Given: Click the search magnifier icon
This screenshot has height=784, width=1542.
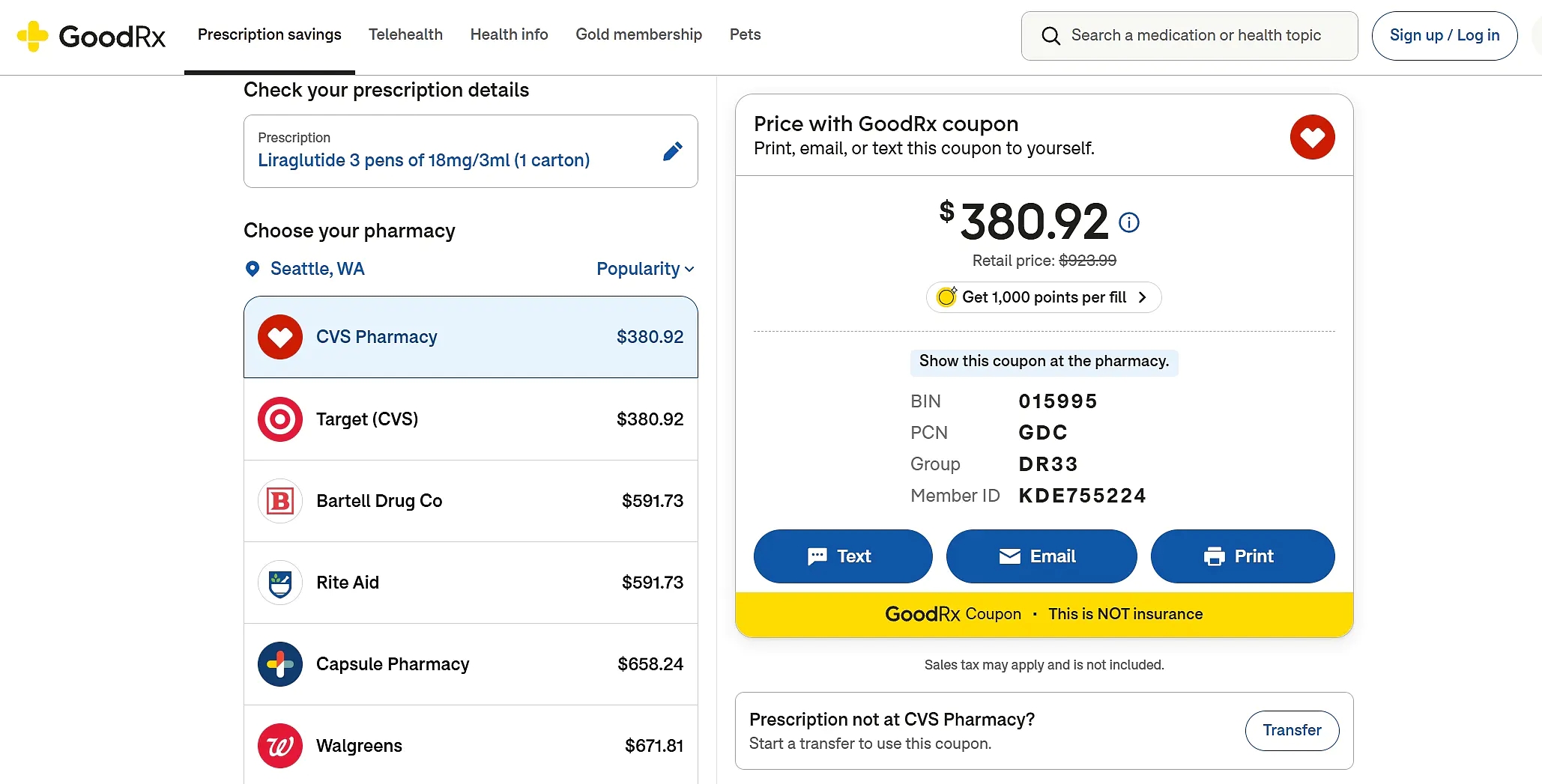Looking at the screenshot, I should click(x=1051, y=36).
